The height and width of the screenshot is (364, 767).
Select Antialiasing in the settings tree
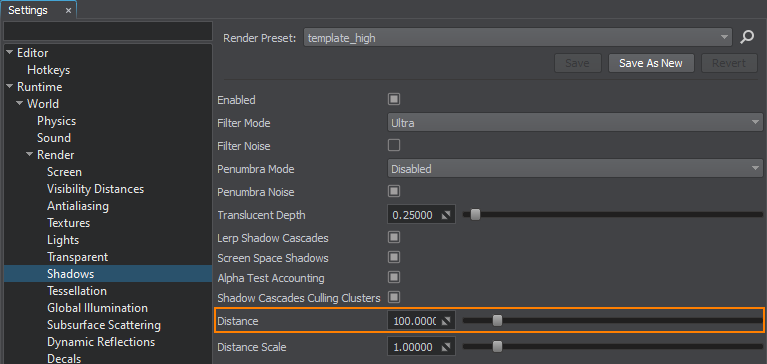tap(78, 206)
